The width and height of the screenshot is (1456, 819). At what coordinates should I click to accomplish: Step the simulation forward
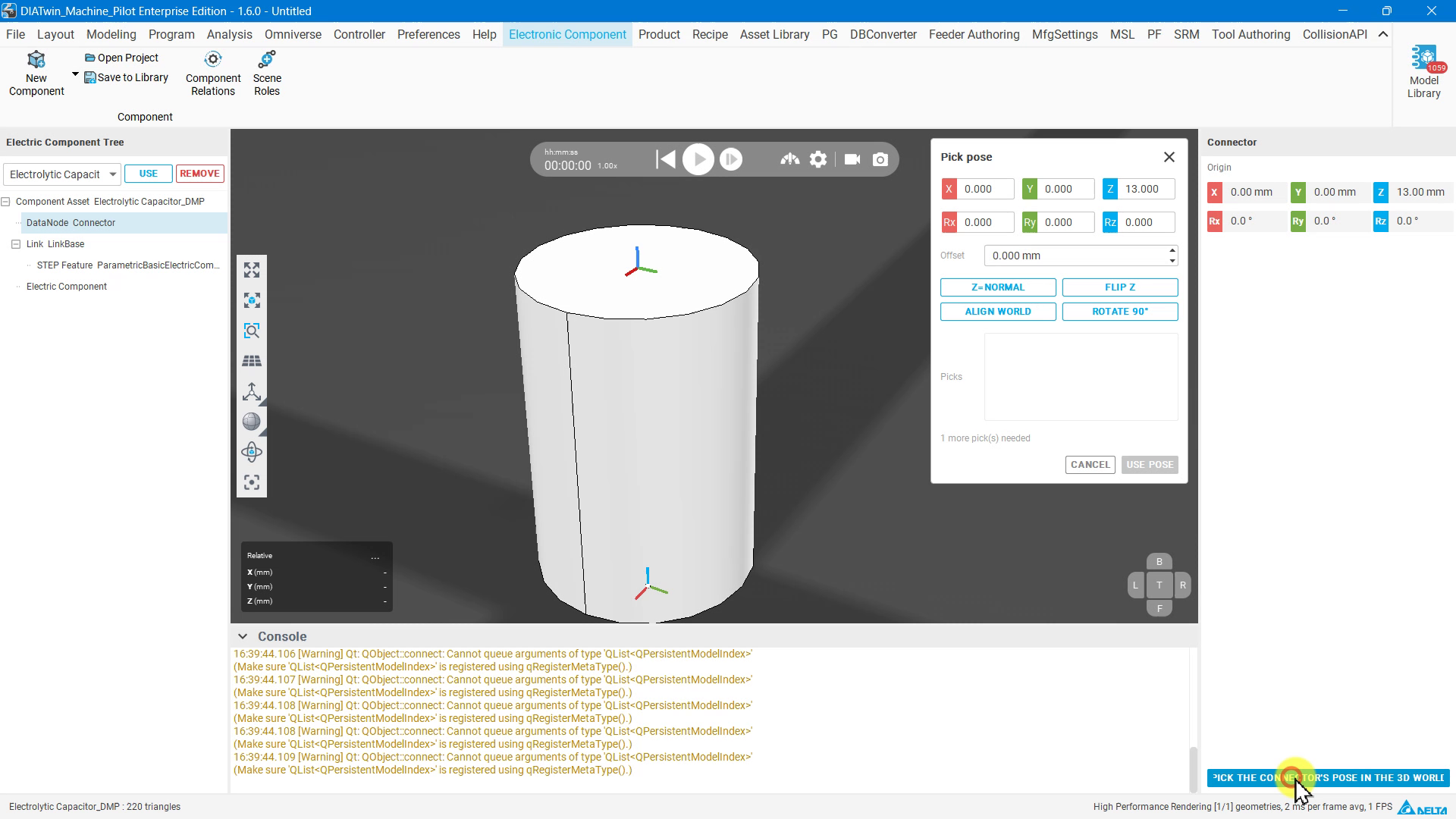[x=731, y=159]
